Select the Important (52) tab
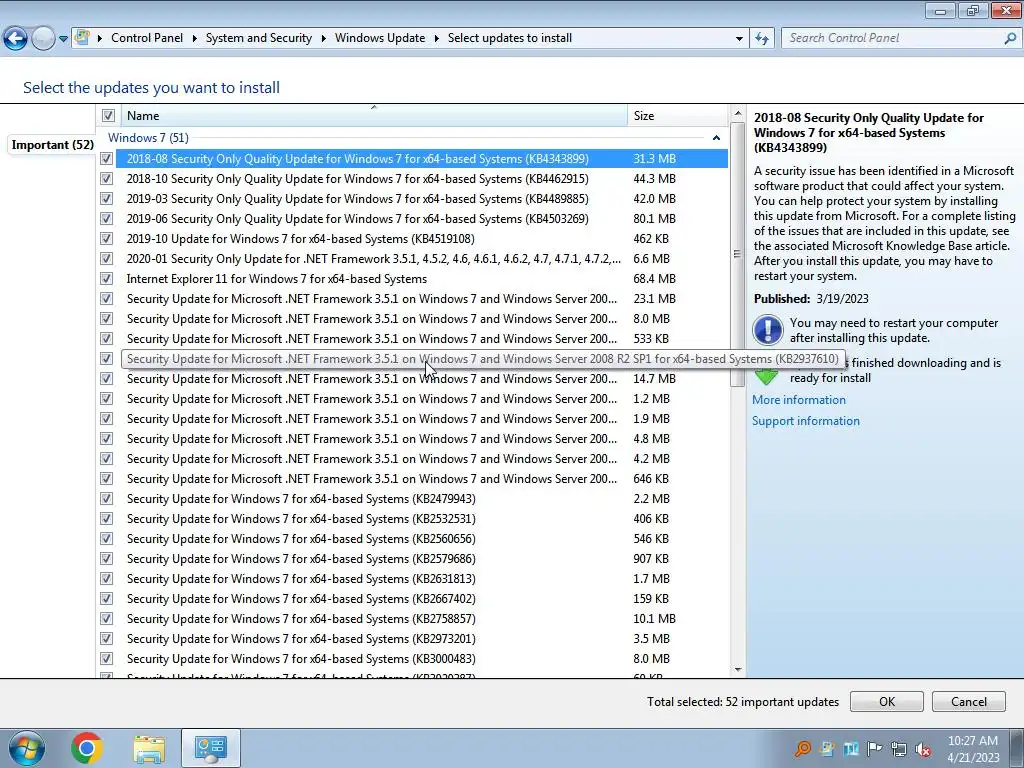The width and height of the screenshot is (1024, 768). pos(52,145)
